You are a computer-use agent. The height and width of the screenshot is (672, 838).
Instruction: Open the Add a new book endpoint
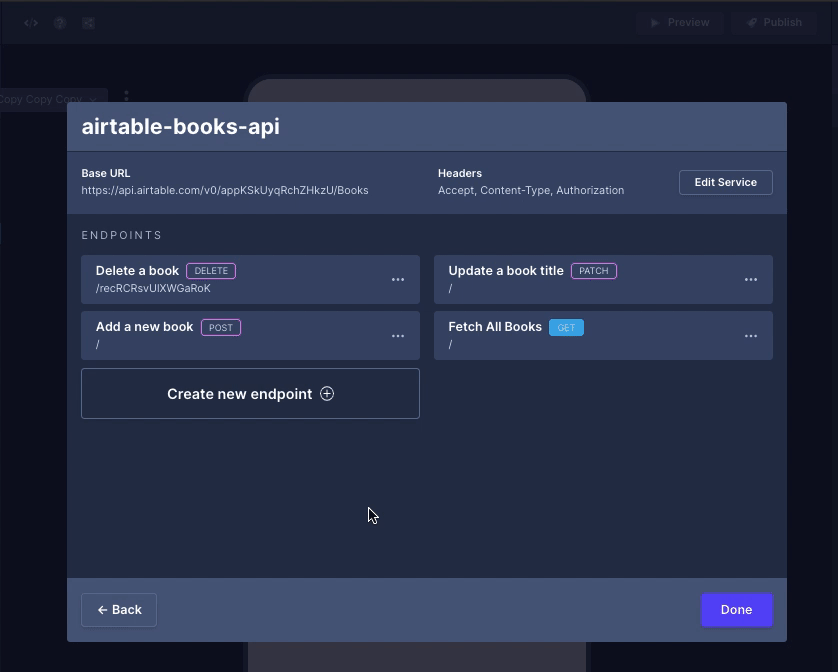click(250, 336)
